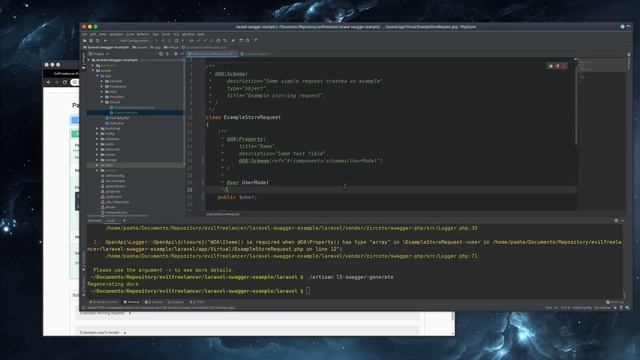The width and height of the screenshot is (640, 360).
Task: Click the editor vertical scrollbar
Action: coord(576,102)
